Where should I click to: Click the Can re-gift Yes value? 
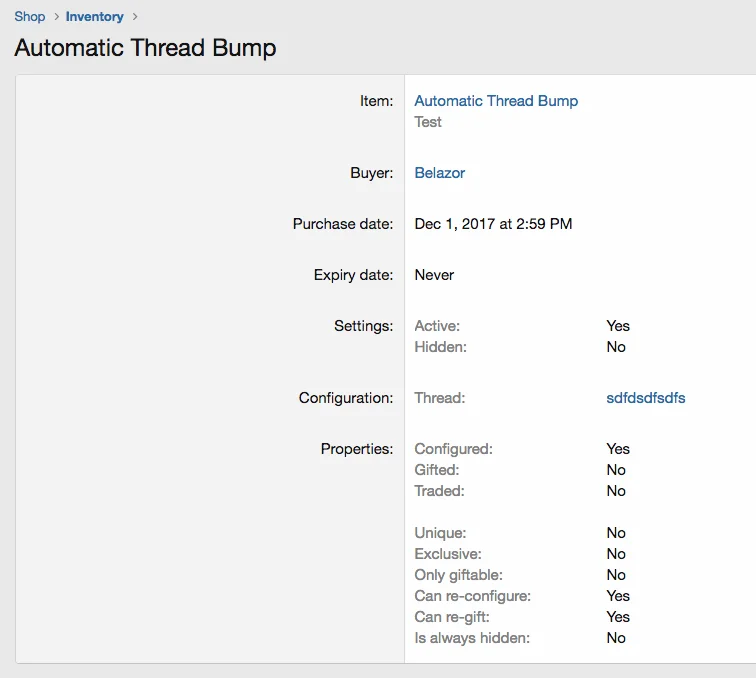coord(618,617)
